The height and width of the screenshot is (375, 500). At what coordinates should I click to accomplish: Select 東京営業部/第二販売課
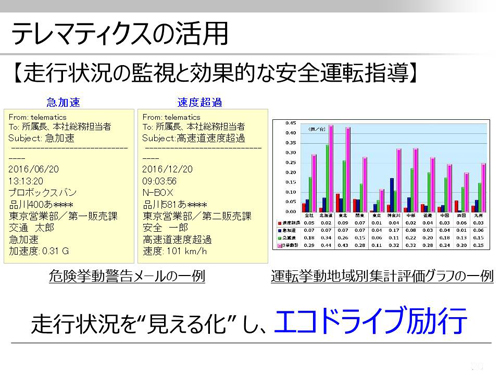(x=197, y=216)
